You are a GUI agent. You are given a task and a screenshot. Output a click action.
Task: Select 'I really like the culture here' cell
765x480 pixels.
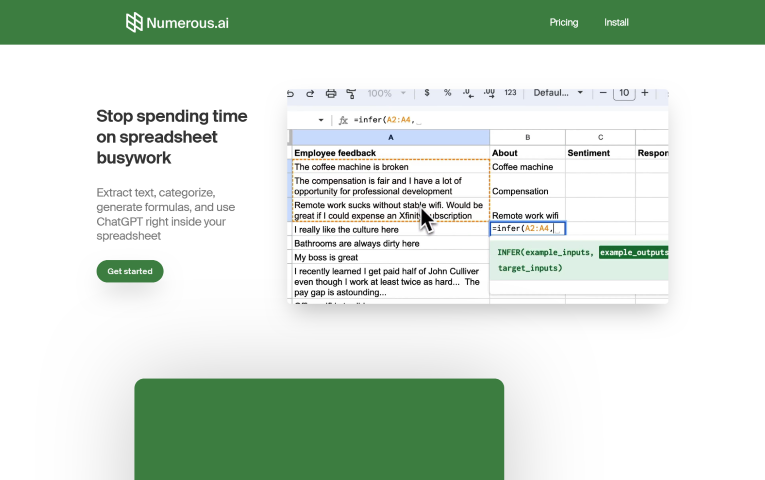click(x=391, y=229)
